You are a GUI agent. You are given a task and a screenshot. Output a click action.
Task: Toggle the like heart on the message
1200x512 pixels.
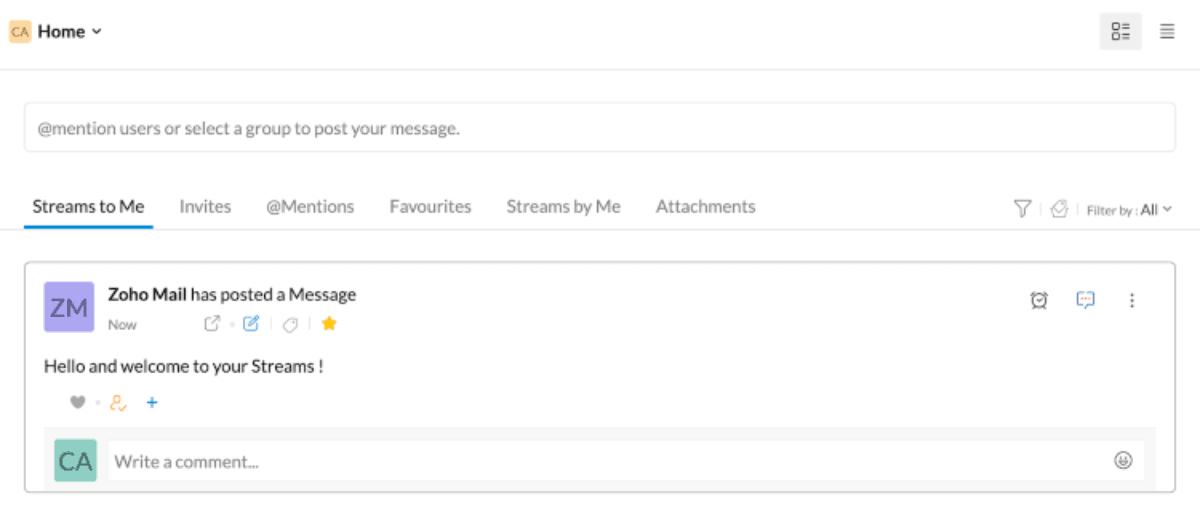pos(77,403)
